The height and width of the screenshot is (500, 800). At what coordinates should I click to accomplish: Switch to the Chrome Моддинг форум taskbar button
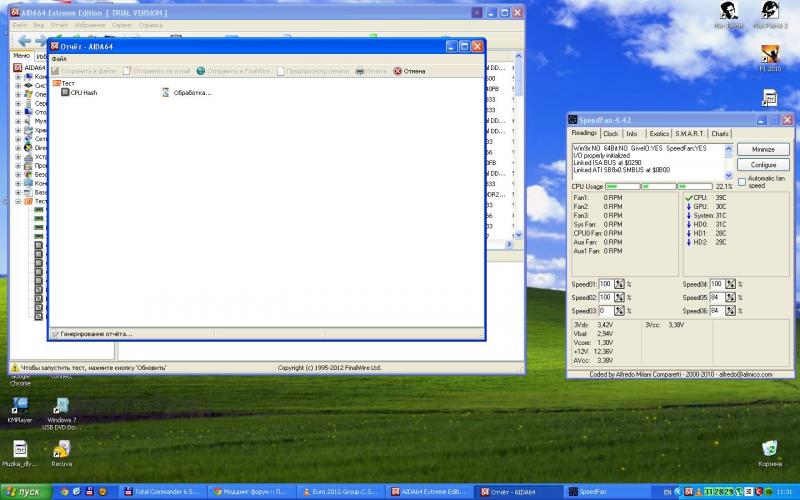pyautogui.click(x=251, y=492)
